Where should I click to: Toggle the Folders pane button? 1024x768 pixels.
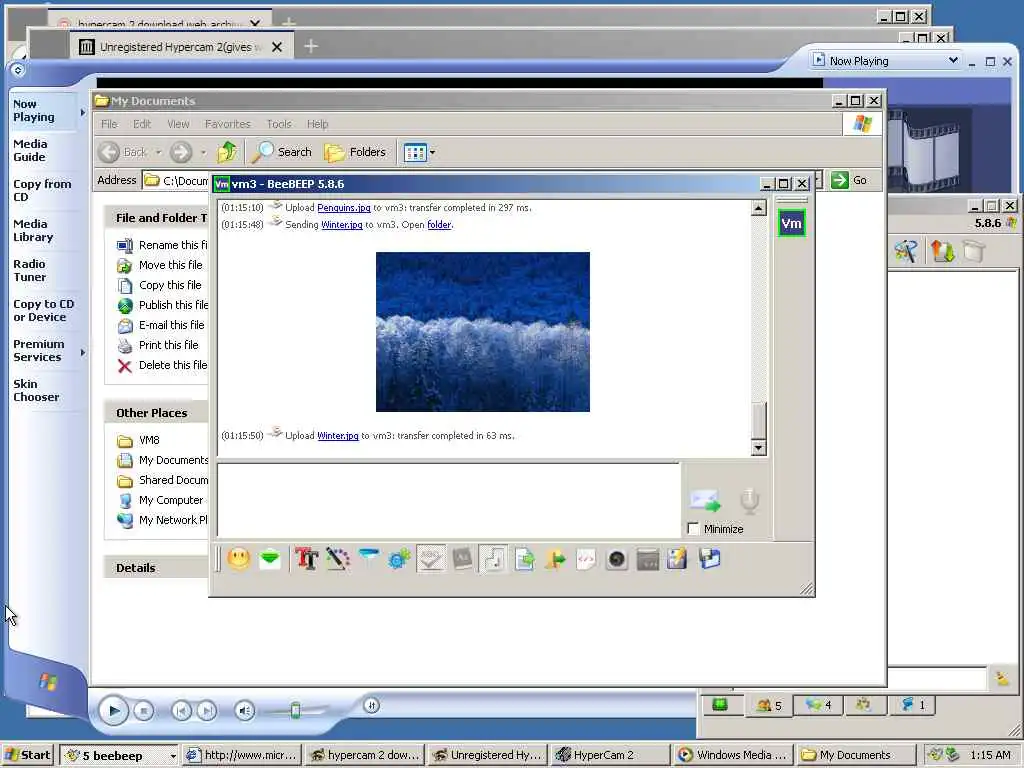355,152
